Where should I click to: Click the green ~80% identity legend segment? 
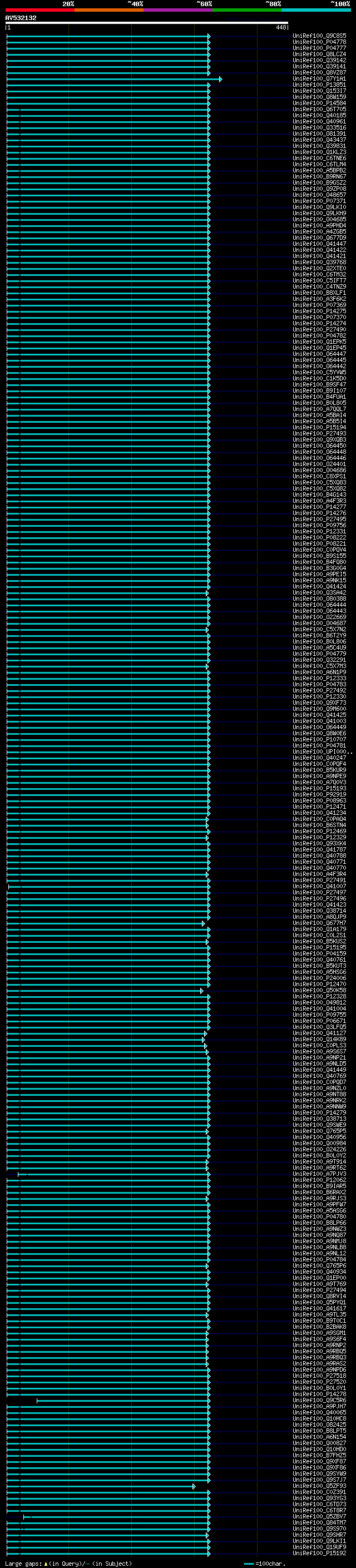pos(247,10)
